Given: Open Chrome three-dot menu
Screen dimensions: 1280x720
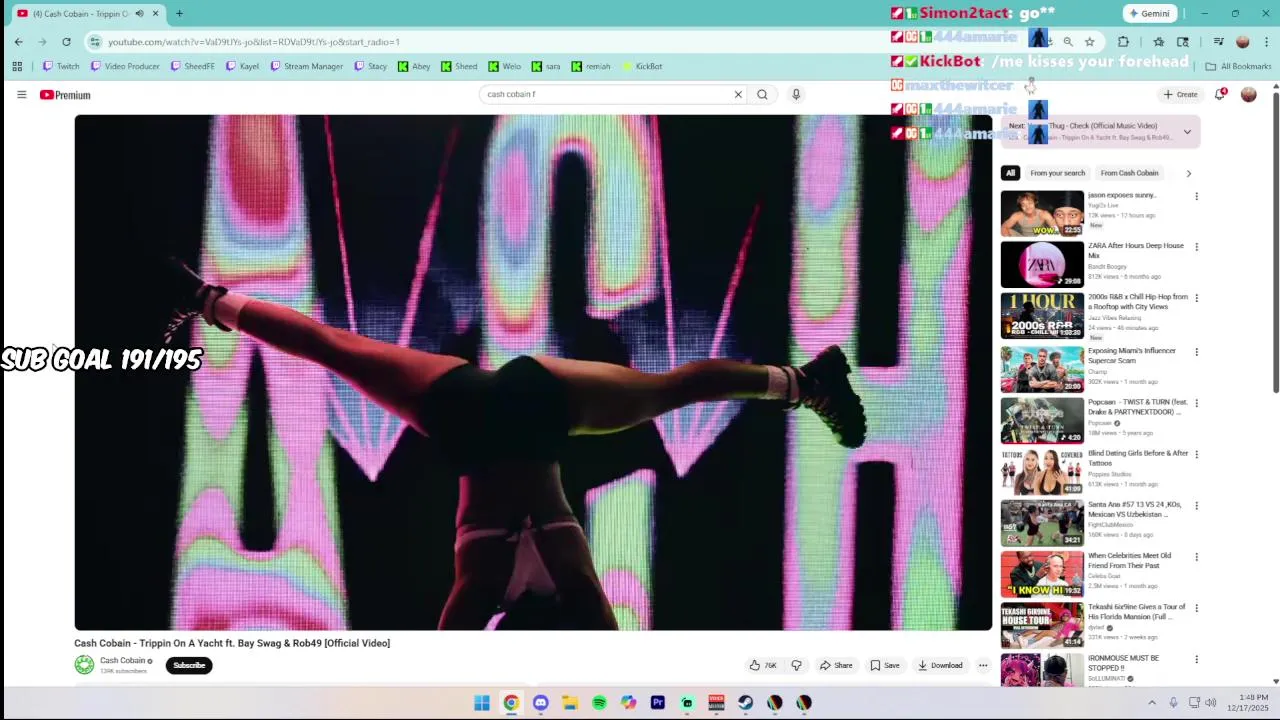Looking at the screenshot, I should coord(1267,41).
